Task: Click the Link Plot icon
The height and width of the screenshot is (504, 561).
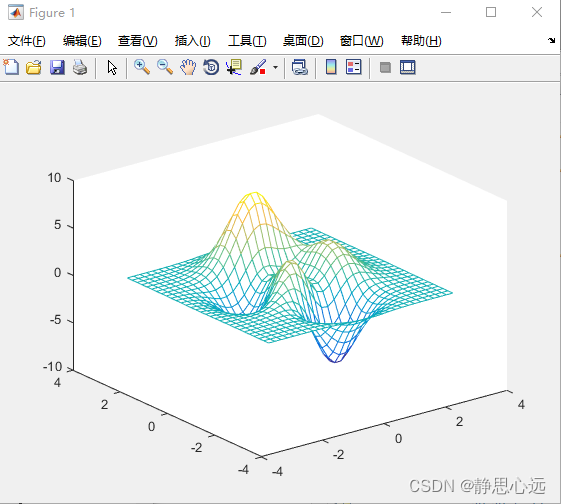Action: coord(300,67)
